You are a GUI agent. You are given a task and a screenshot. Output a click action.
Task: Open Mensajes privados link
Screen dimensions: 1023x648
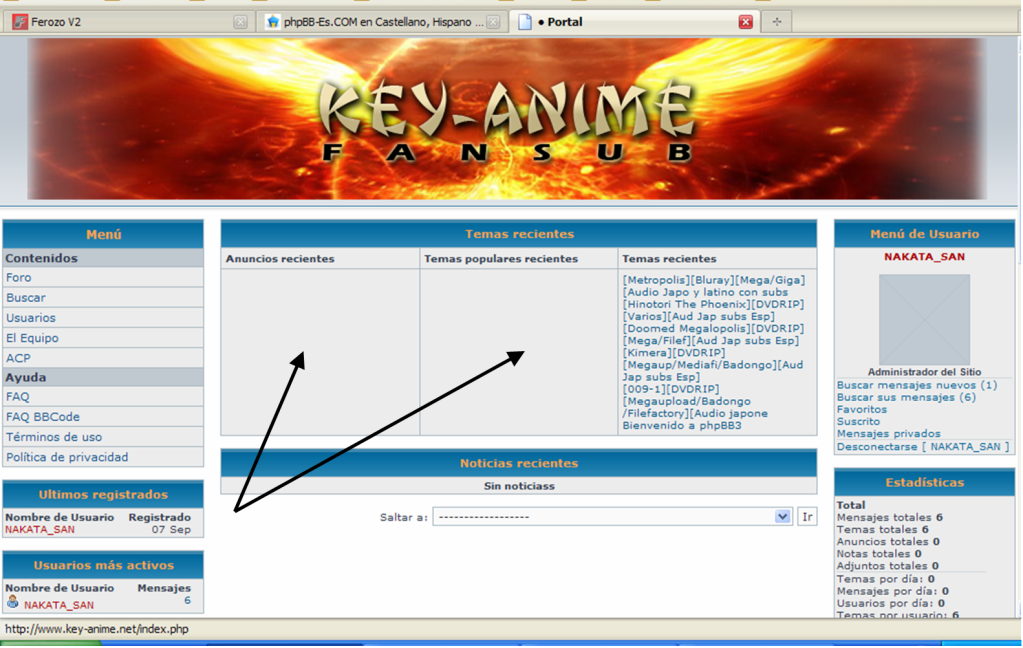pyautogui.click(x=889, y=434)
